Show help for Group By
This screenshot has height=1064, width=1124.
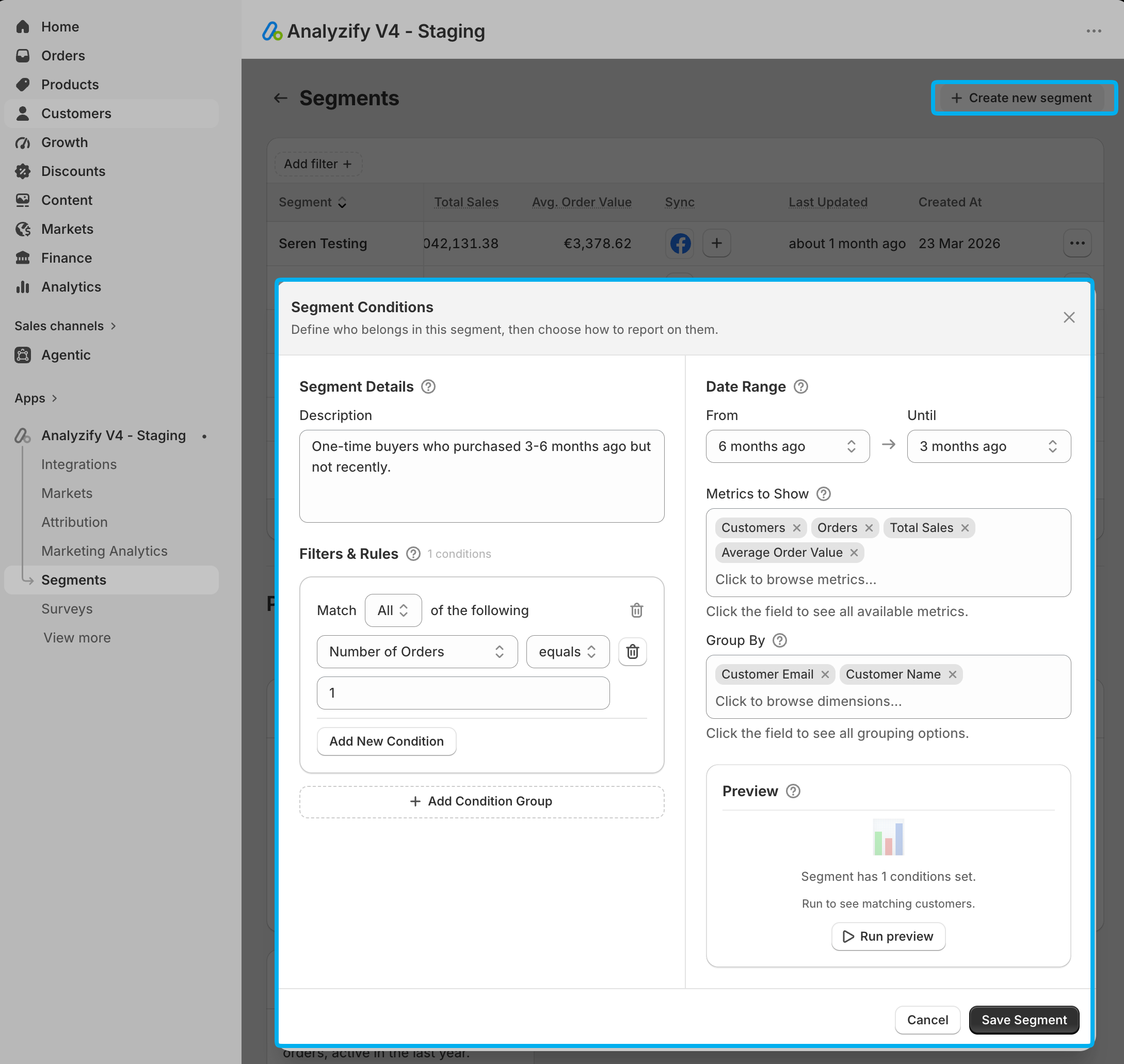click(x=779, y=641)
